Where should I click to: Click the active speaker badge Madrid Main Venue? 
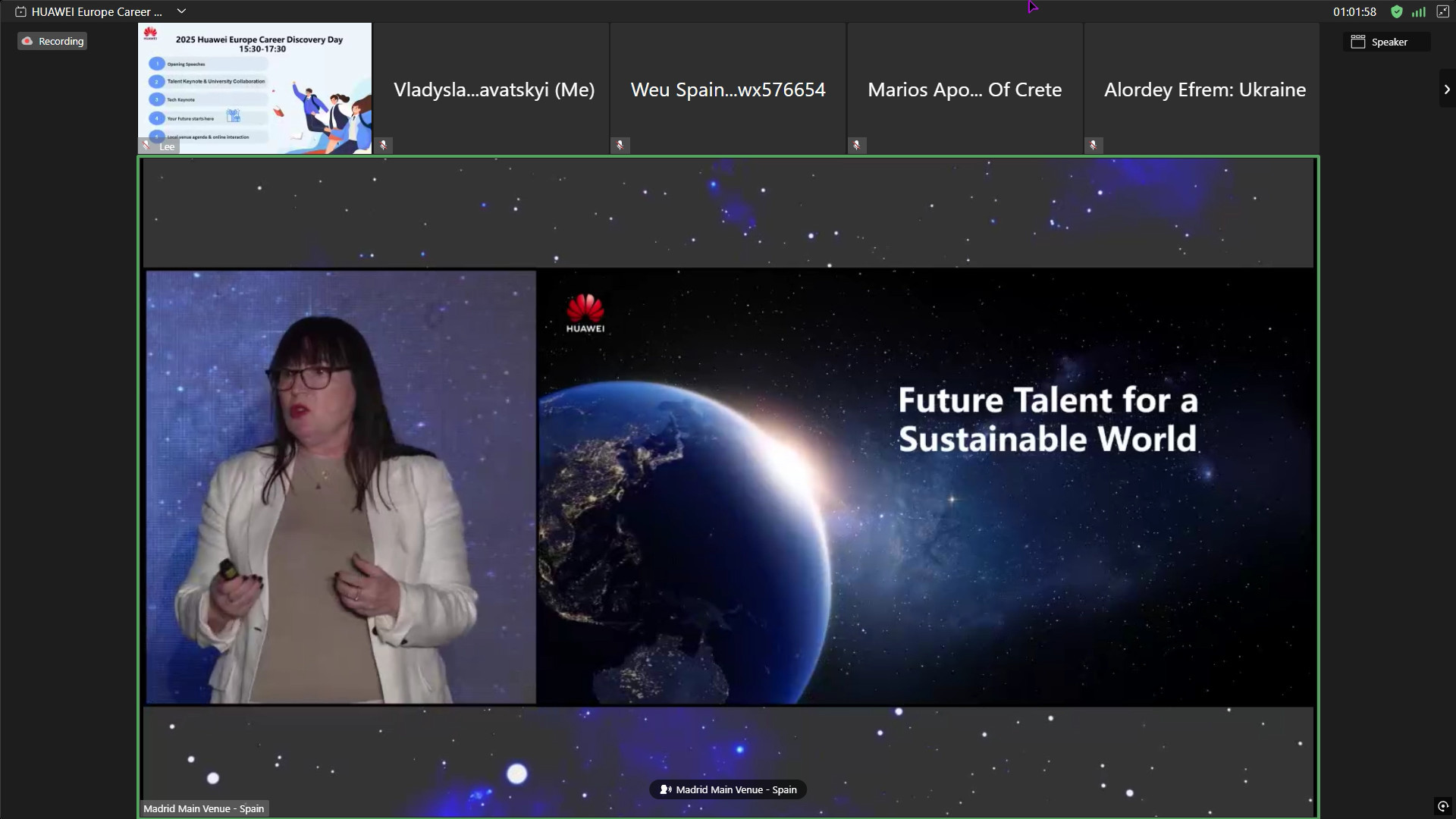(x=728, y=789)
